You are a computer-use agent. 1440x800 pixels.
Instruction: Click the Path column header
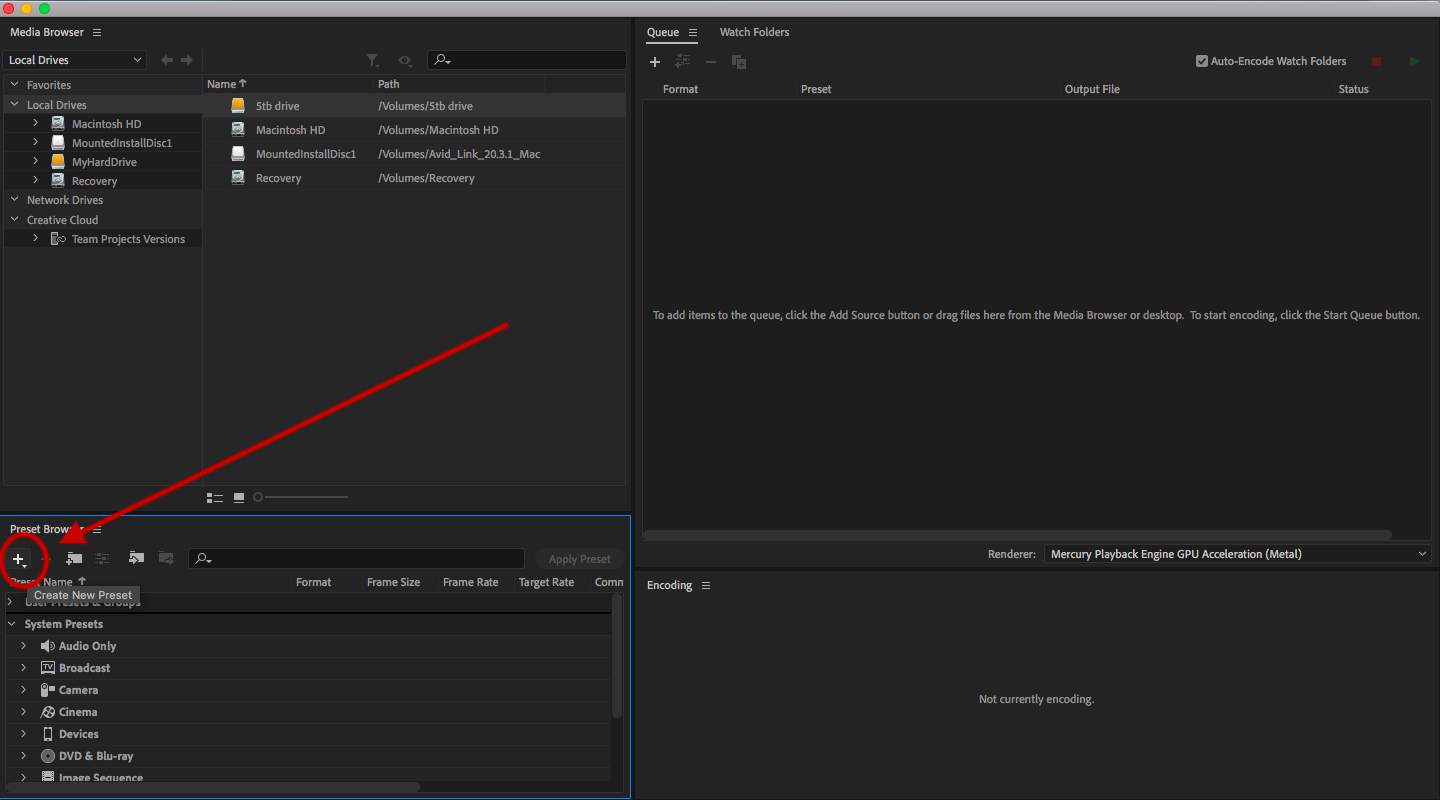388,84
